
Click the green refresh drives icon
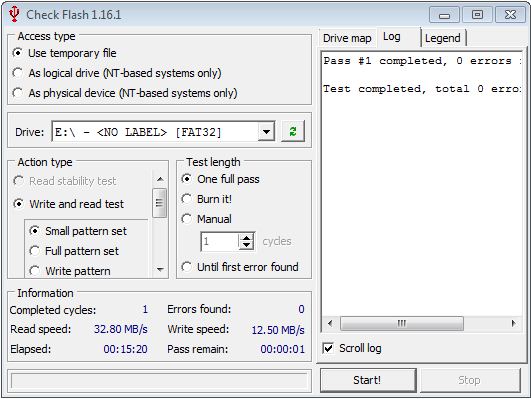point(293,131)
